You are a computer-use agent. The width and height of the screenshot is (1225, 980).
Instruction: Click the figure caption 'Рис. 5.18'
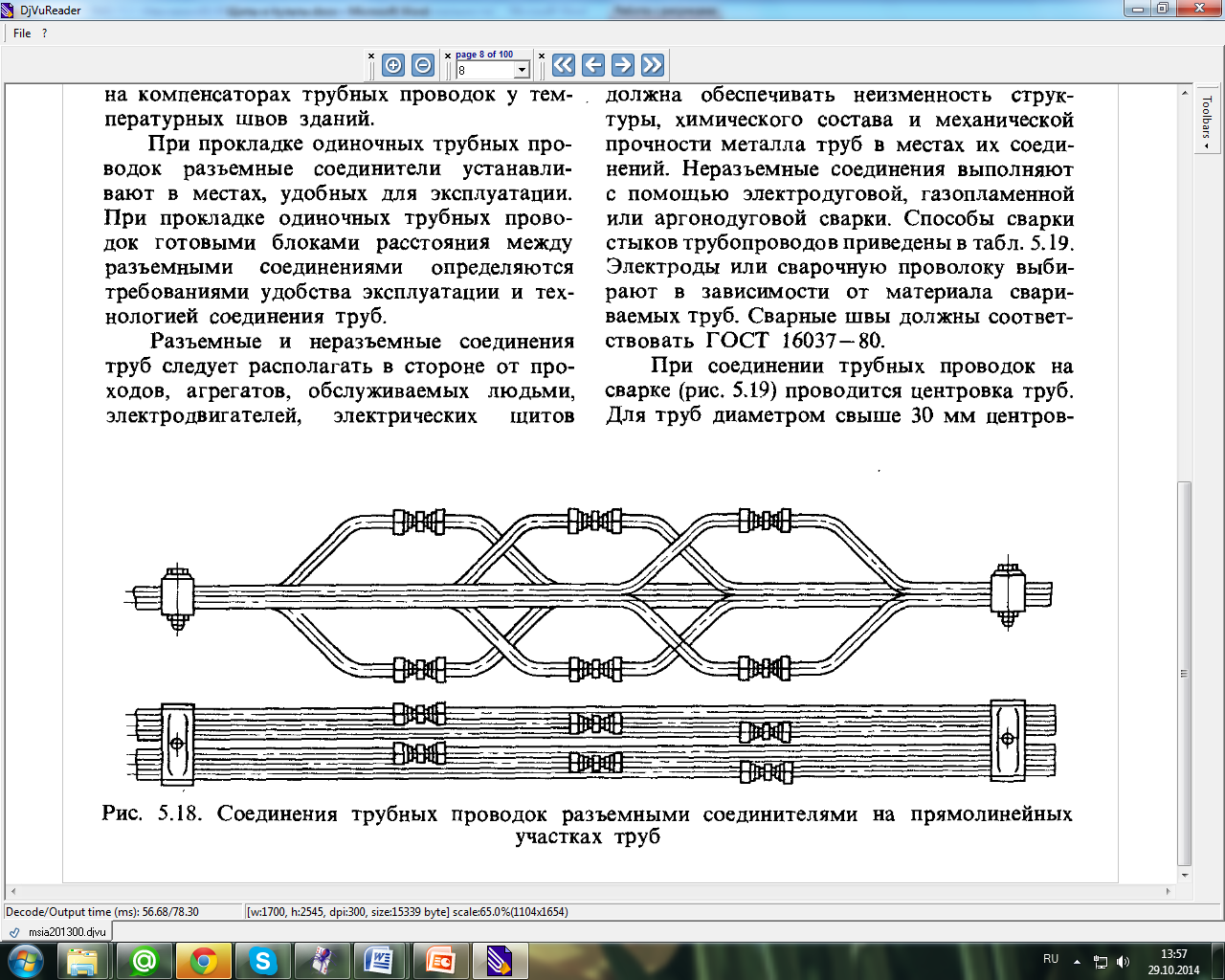152,813
